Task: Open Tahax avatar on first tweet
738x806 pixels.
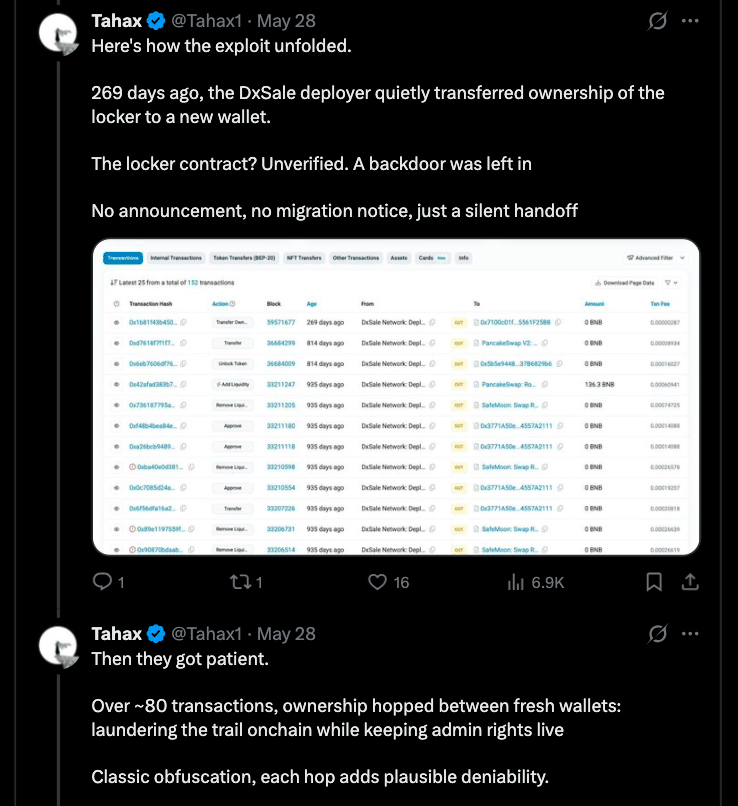Action: 58,33
